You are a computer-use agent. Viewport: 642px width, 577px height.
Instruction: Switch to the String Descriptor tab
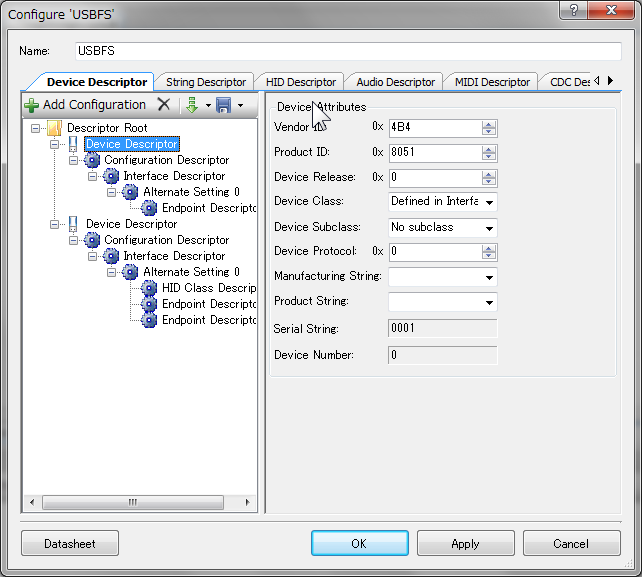[x=206, y=82]
